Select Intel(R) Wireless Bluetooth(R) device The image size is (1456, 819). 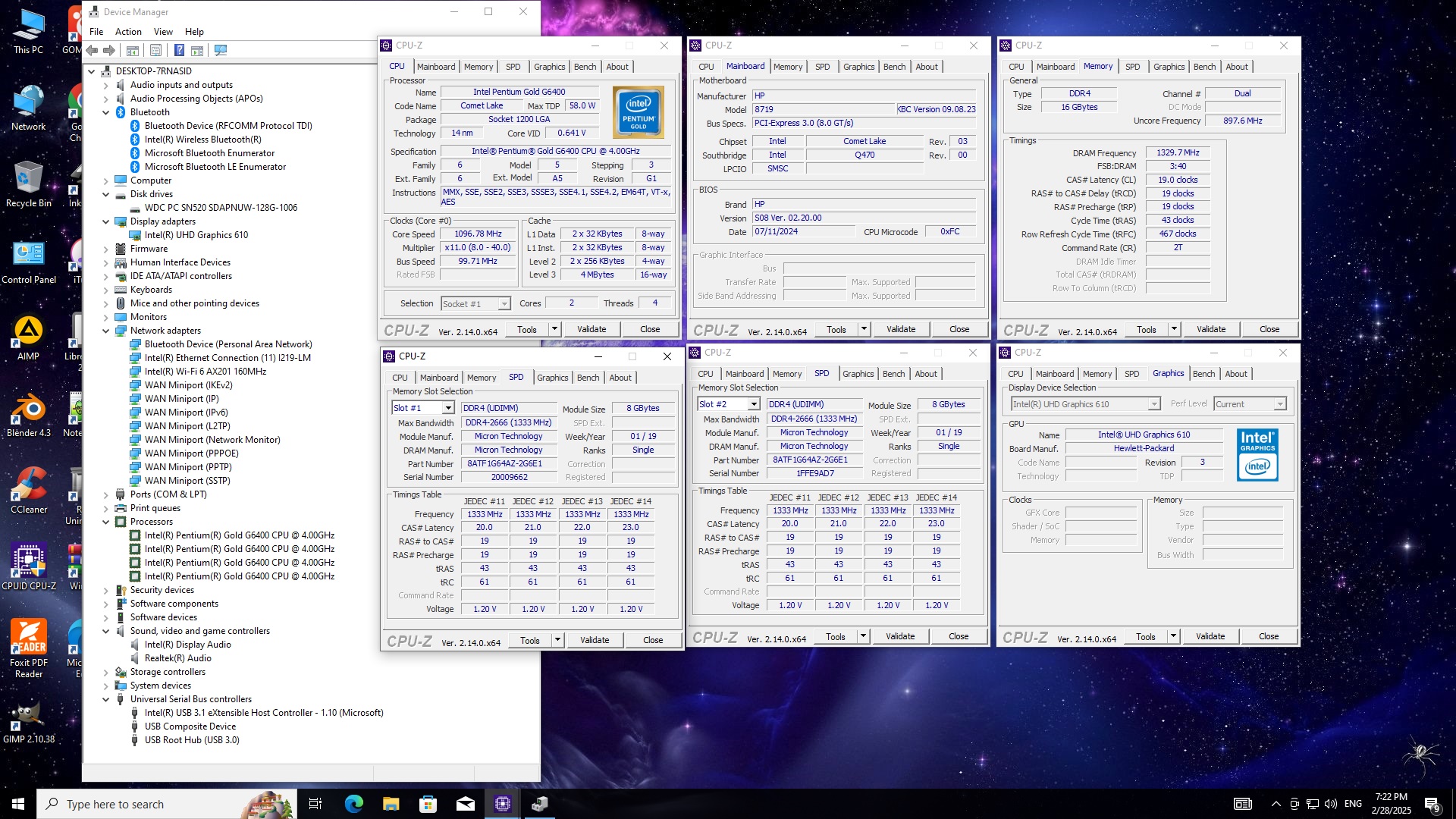pos(203,140)
